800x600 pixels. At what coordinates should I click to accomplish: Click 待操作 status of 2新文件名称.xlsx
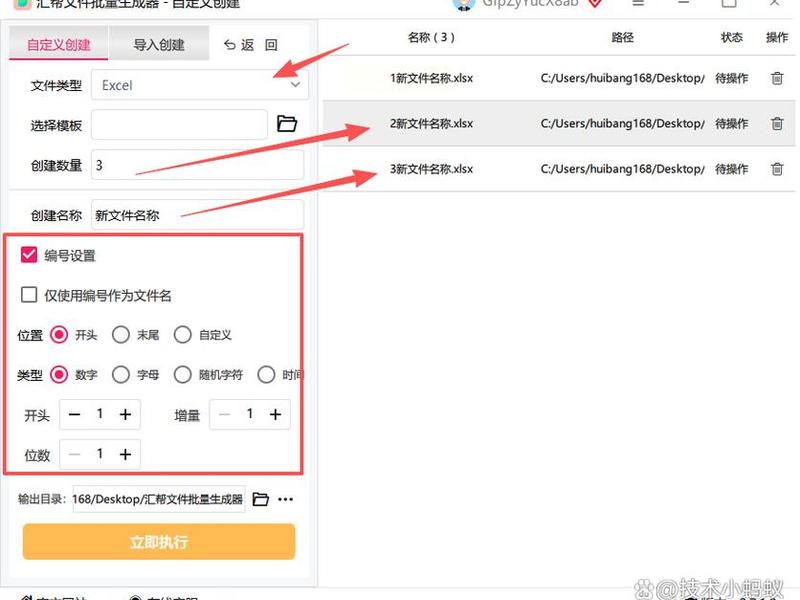click(x=732, y=123)
